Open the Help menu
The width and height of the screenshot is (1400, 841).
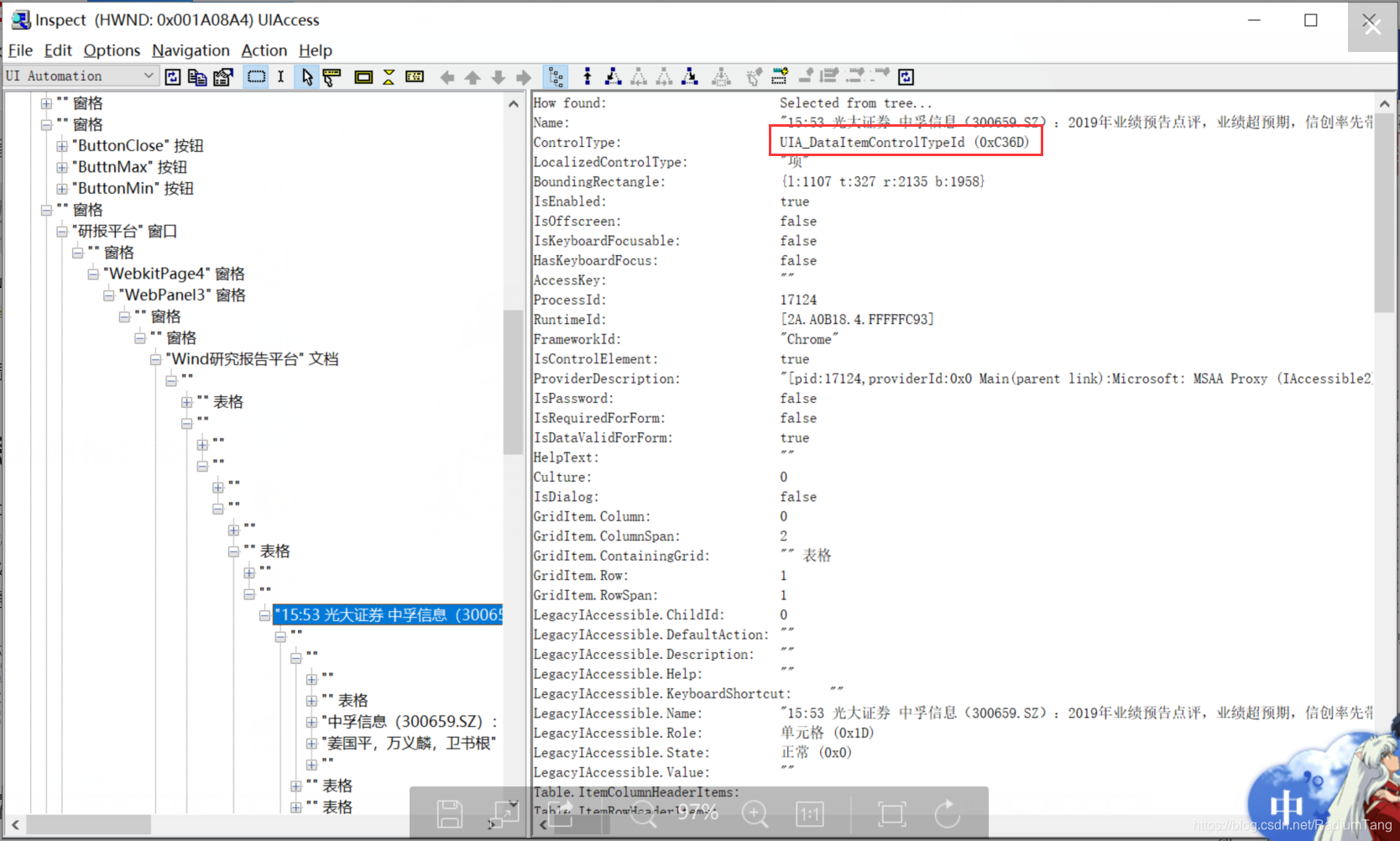click(316, 50)
